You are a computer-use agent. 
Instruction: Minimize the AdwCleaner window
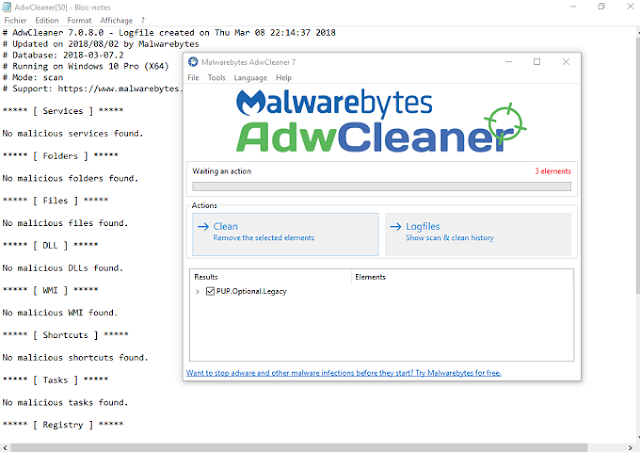pos(509,62)
